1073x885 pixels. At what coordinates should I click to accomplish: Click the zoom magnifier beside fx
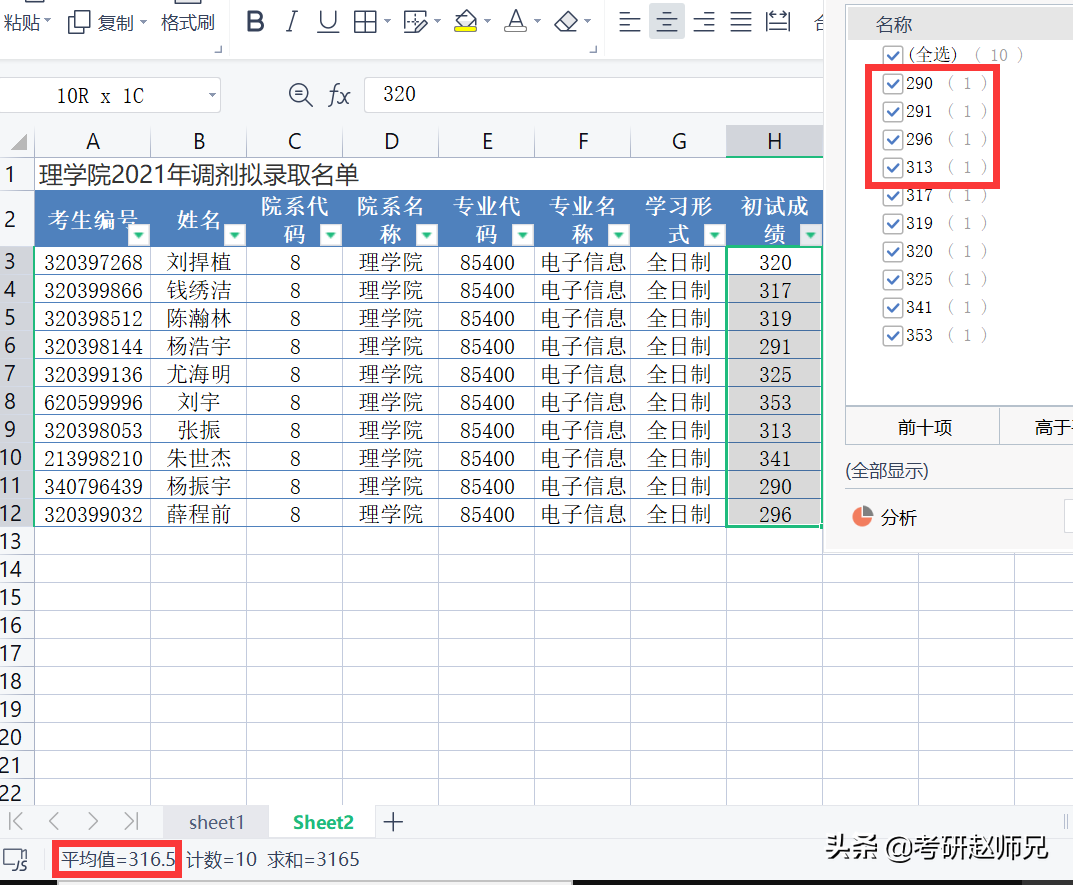point(299,95)
